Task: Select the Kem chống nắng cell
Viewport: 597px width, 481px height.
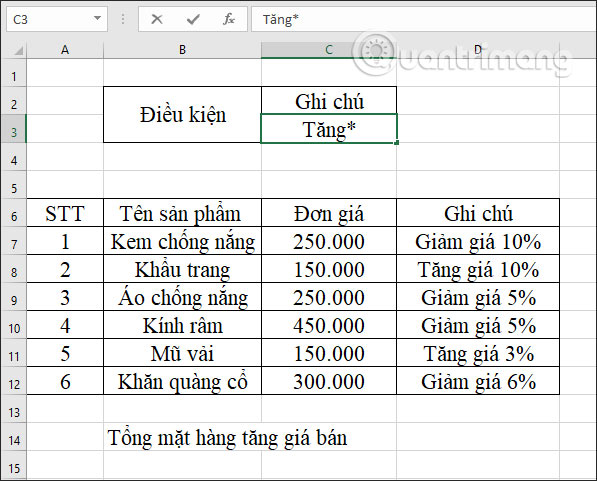Action: [182, 241]
